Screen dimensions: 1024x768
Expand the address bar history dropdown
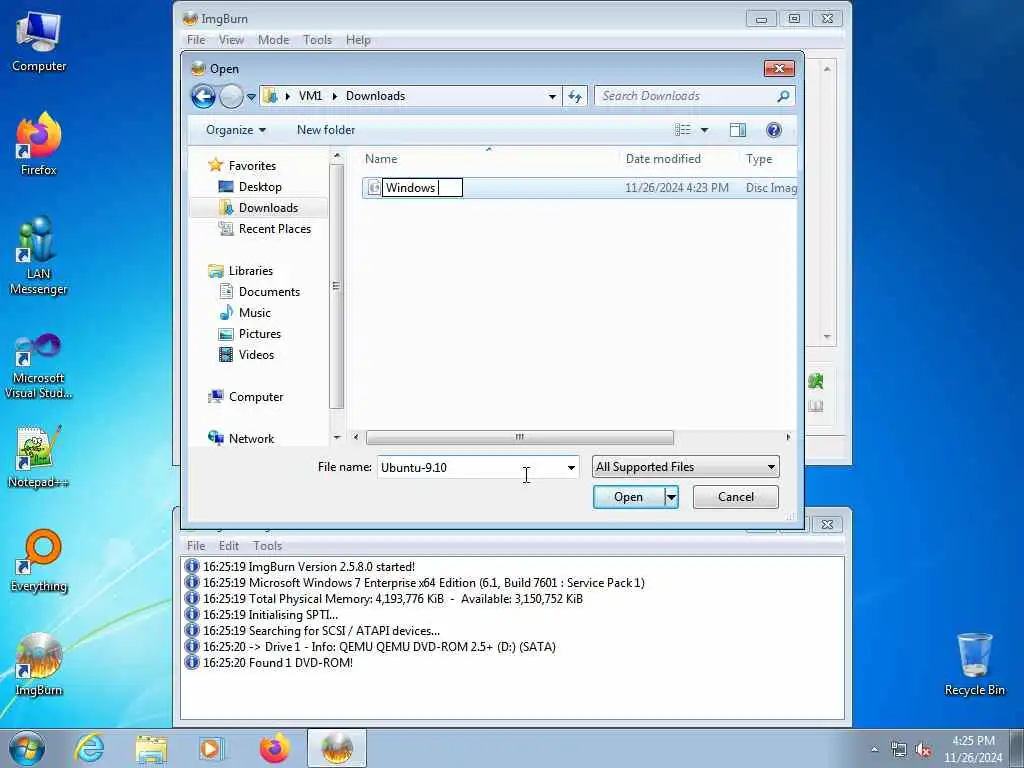552,96
